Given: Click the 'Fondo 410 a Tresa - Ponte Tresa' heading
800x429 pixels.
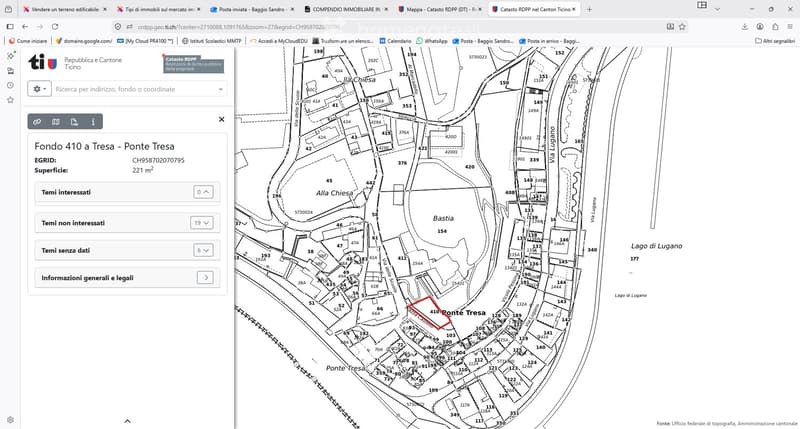Looking at the screenshot, I should (x=105, y=146).
